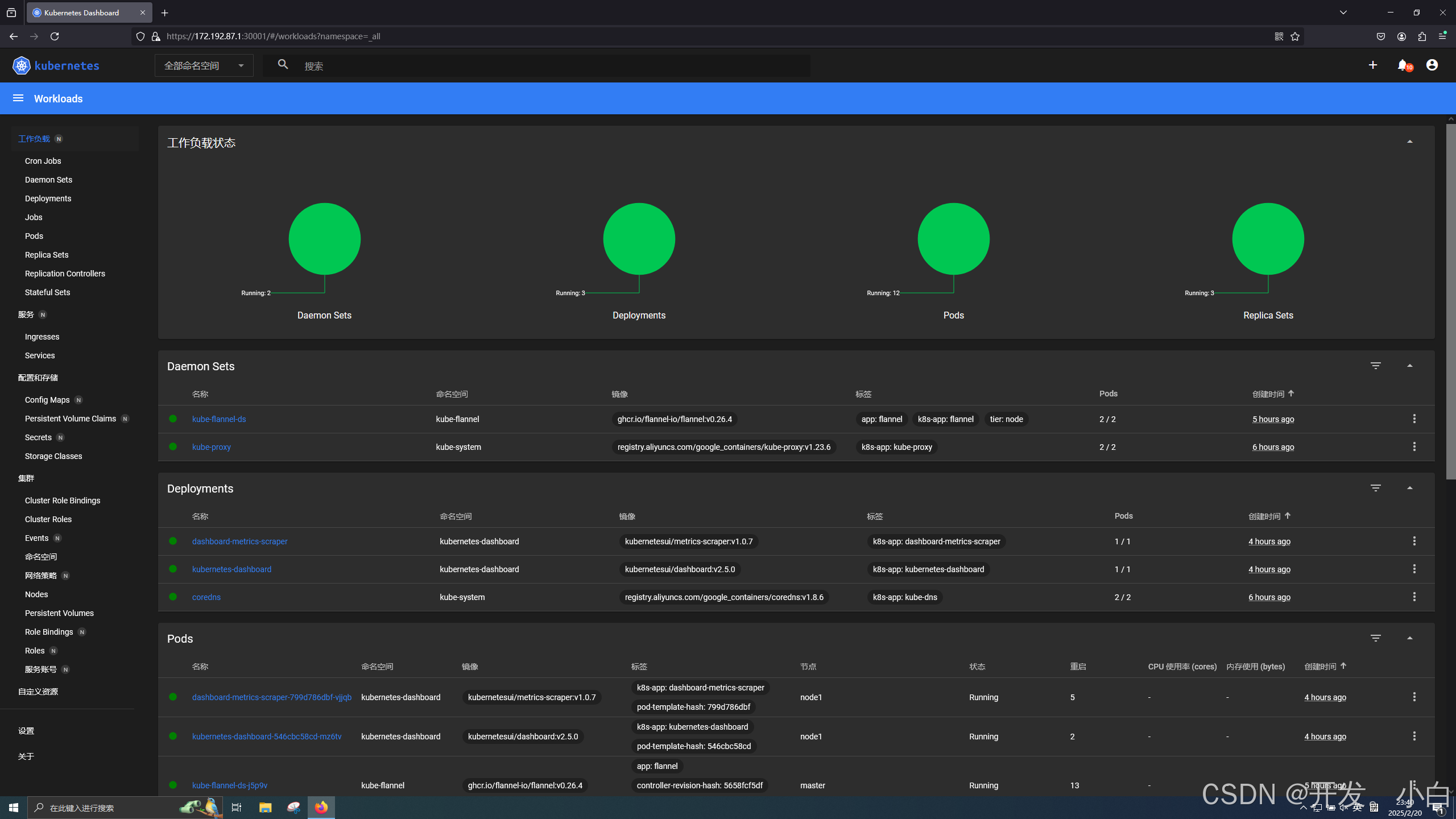Open three-dot menu for coredns deployment
1456x819 pixels.
1414,597
